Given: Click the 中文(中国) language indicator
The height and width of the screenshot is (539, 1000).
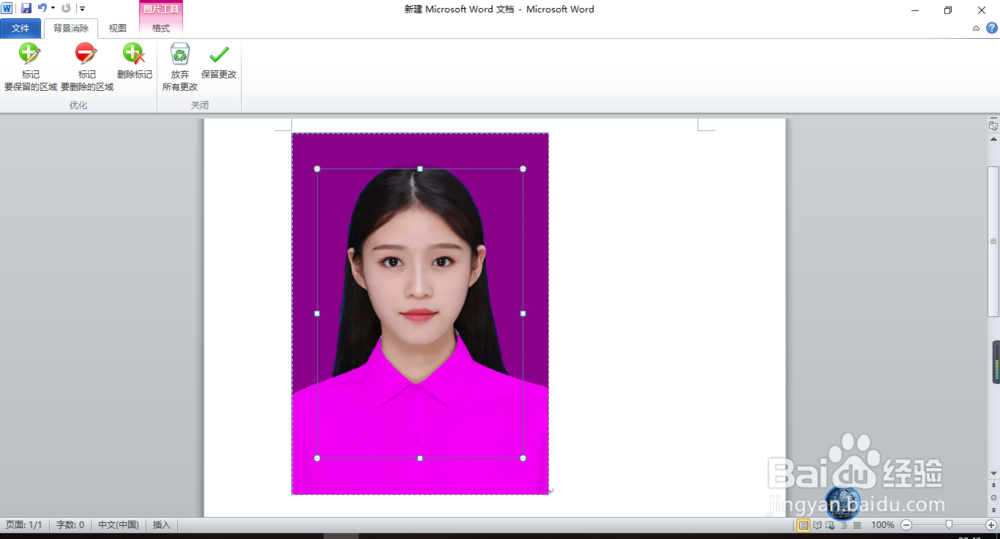Looking at the screenshot, I should click(x=119, y=525).
